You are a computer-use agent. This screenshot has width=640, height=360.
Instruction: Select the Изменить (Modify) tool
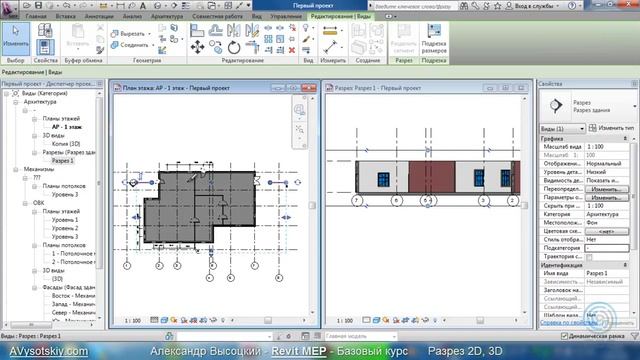pos(16,39)
